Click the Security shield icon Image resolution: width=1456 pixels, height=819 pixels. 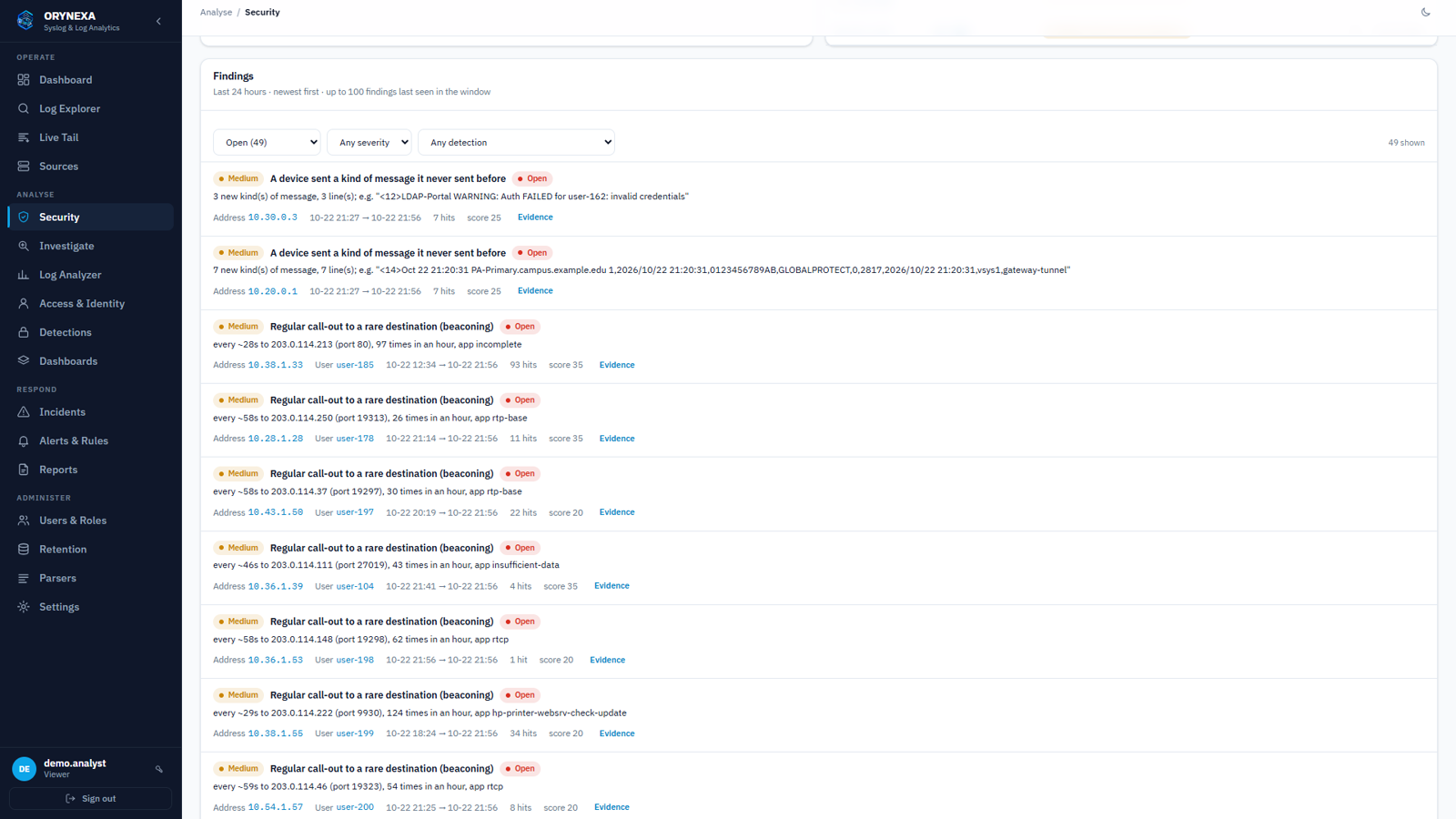pos(24,217)
